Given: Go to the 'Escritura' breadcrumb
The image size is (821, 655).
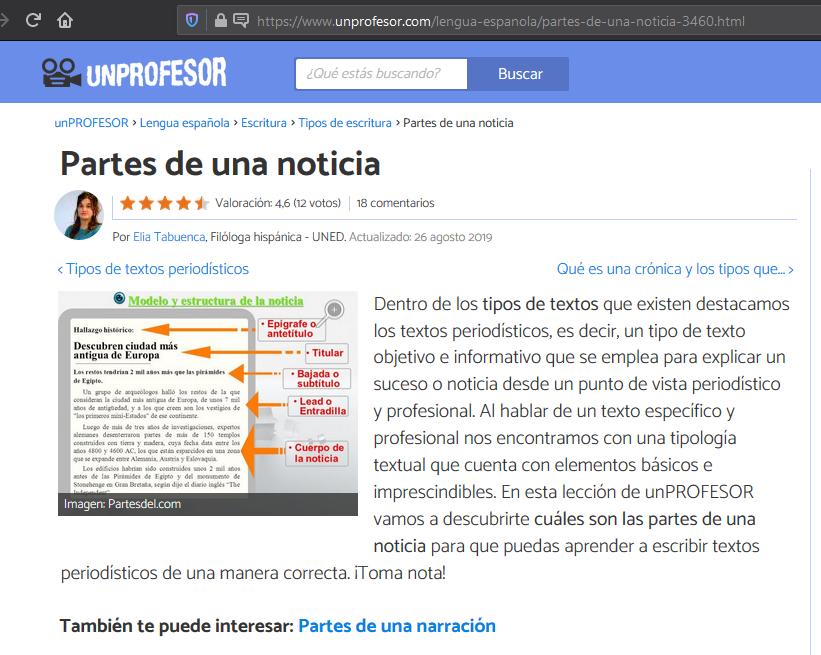Looking at the screenshot, I should coord(264,123).
